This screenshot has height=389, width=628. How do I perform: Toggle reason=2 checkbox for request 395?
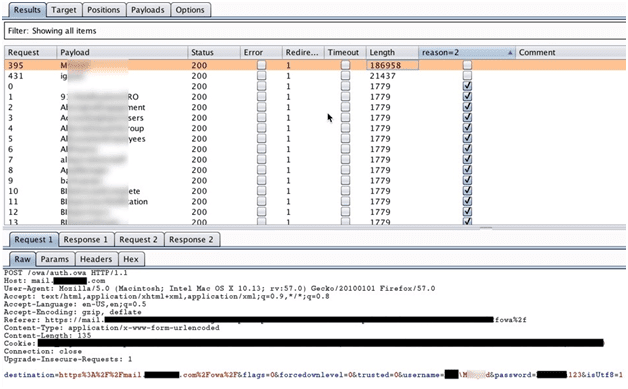[x=467, y=65]
